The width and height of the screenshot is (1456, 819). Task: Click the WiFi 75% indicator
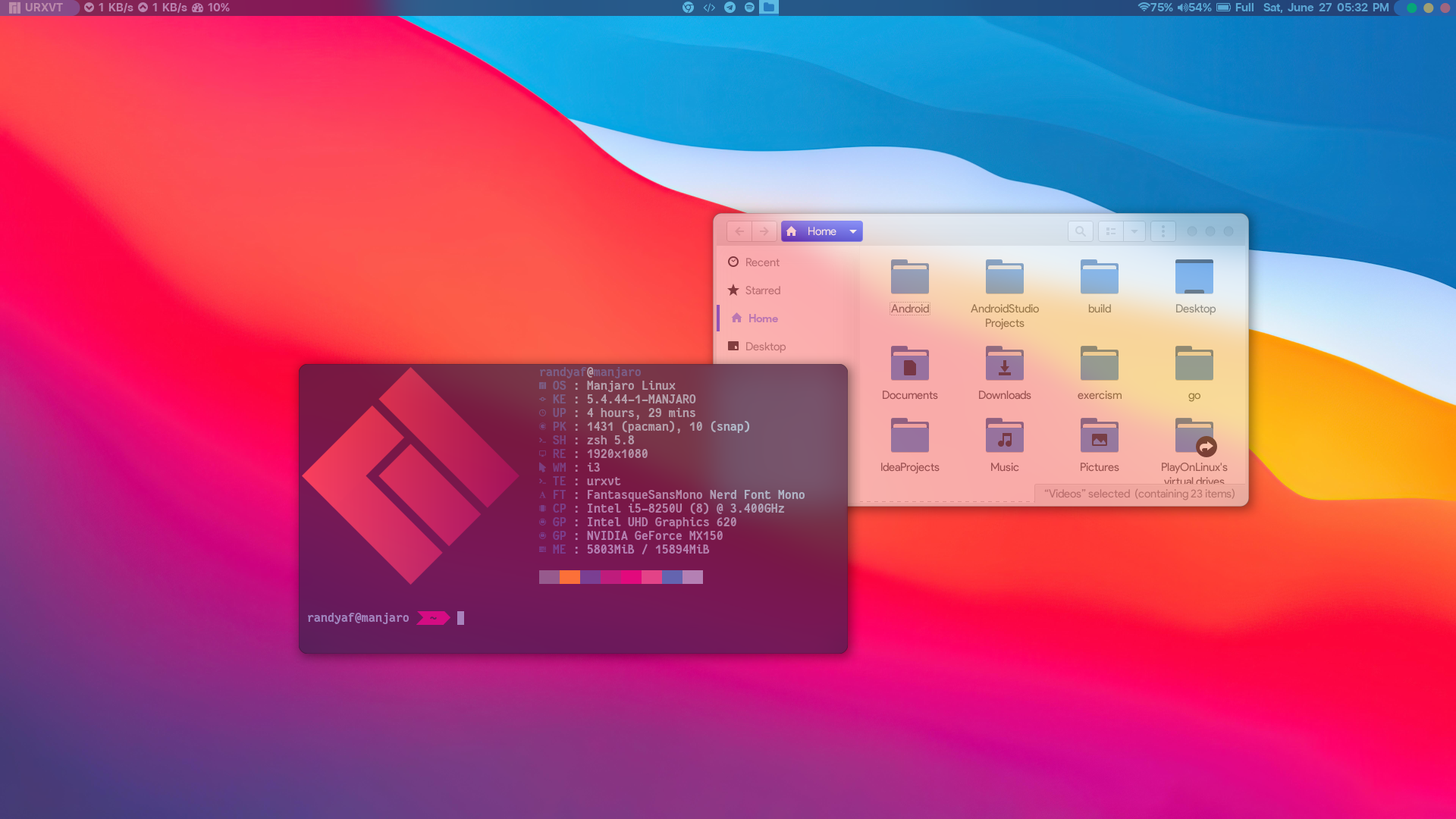pyautogui.click(x=1155, y=8)
